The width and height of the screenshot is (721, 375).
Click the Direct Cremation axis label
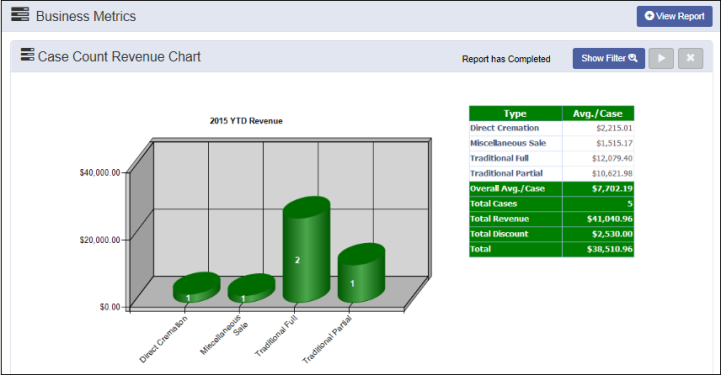[163, 339]
